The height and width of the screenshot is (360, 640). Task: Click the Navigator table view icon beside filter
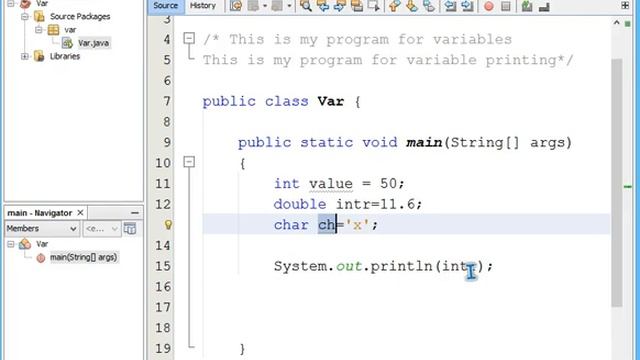click(x=130, y=229)
